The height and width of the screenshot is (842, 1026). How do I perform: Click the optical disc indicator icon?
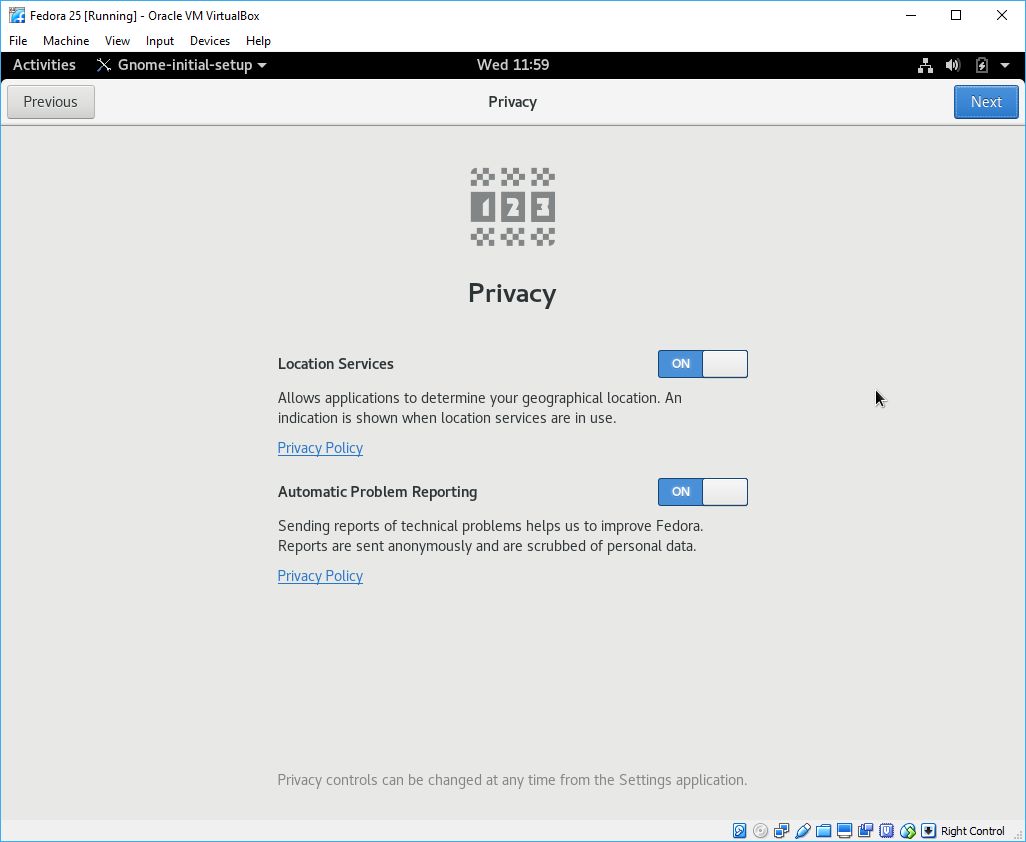760,831
